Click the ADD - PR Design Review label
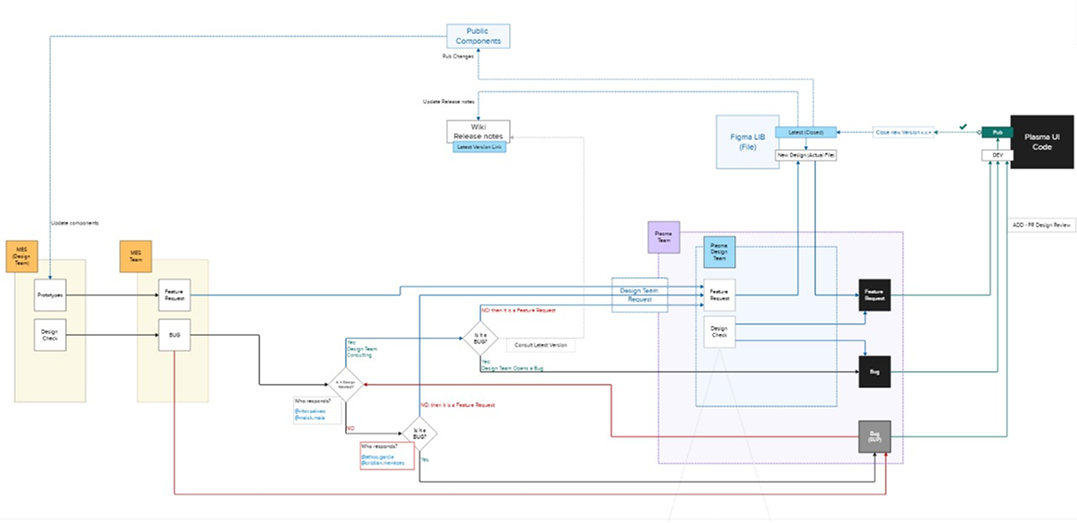1077x523 pixels. (x=1043, y=226)
